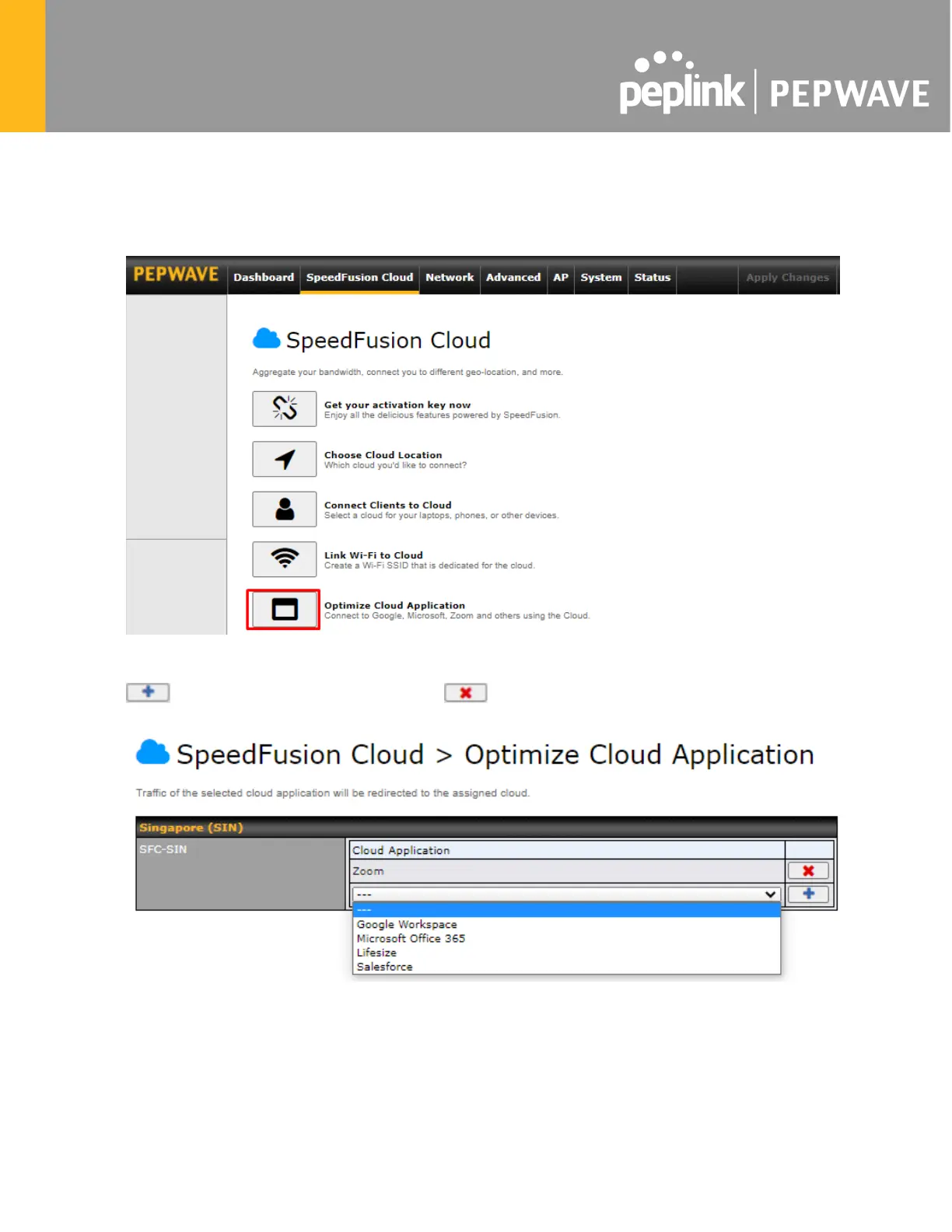The height and width of the screenshot is (1232, 952).
Task: Click the activation key broken-link icon
Action: [x=285, y=408]
